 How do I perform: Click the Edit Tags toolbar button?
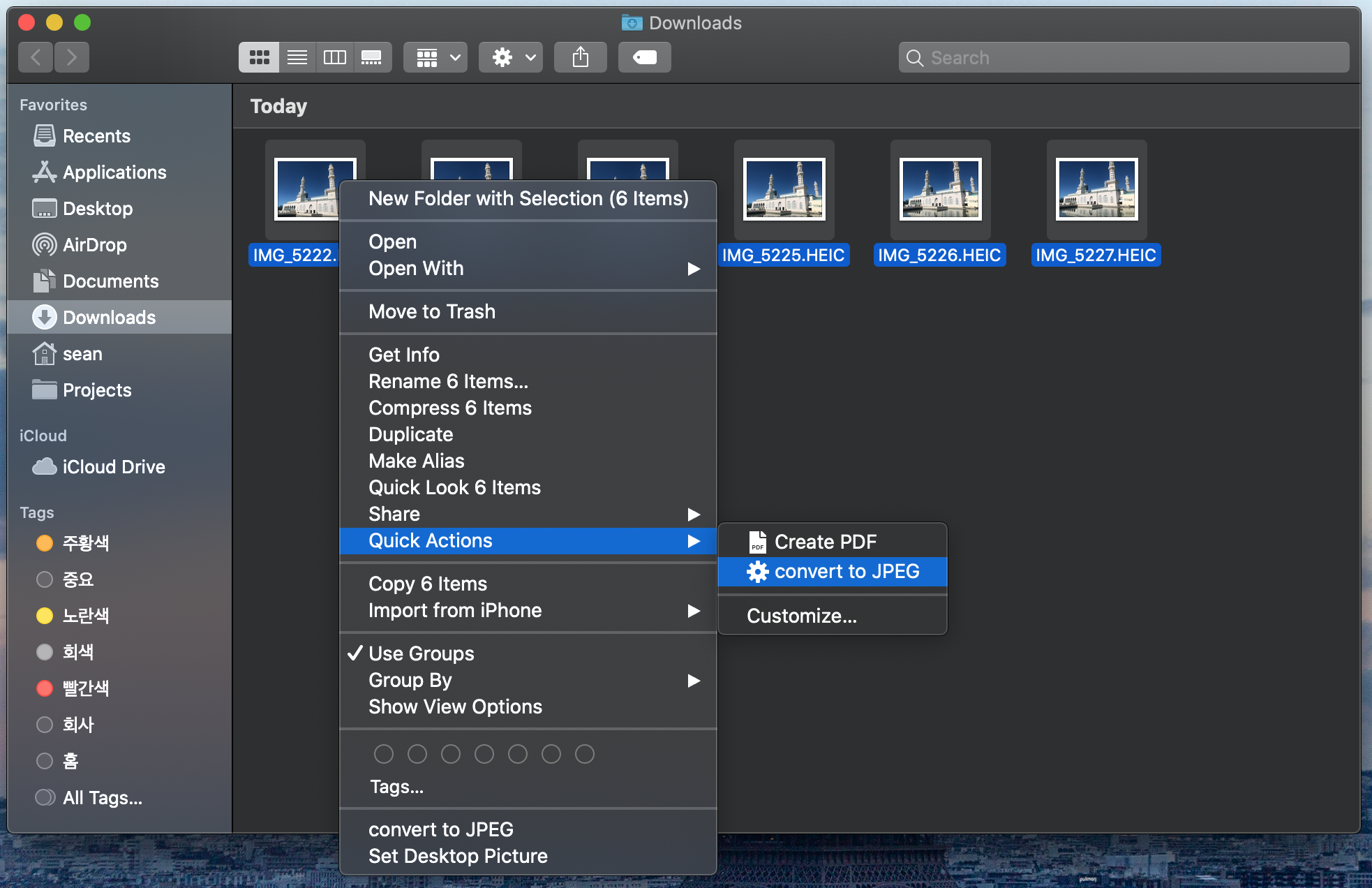click(x=644, y=57)
